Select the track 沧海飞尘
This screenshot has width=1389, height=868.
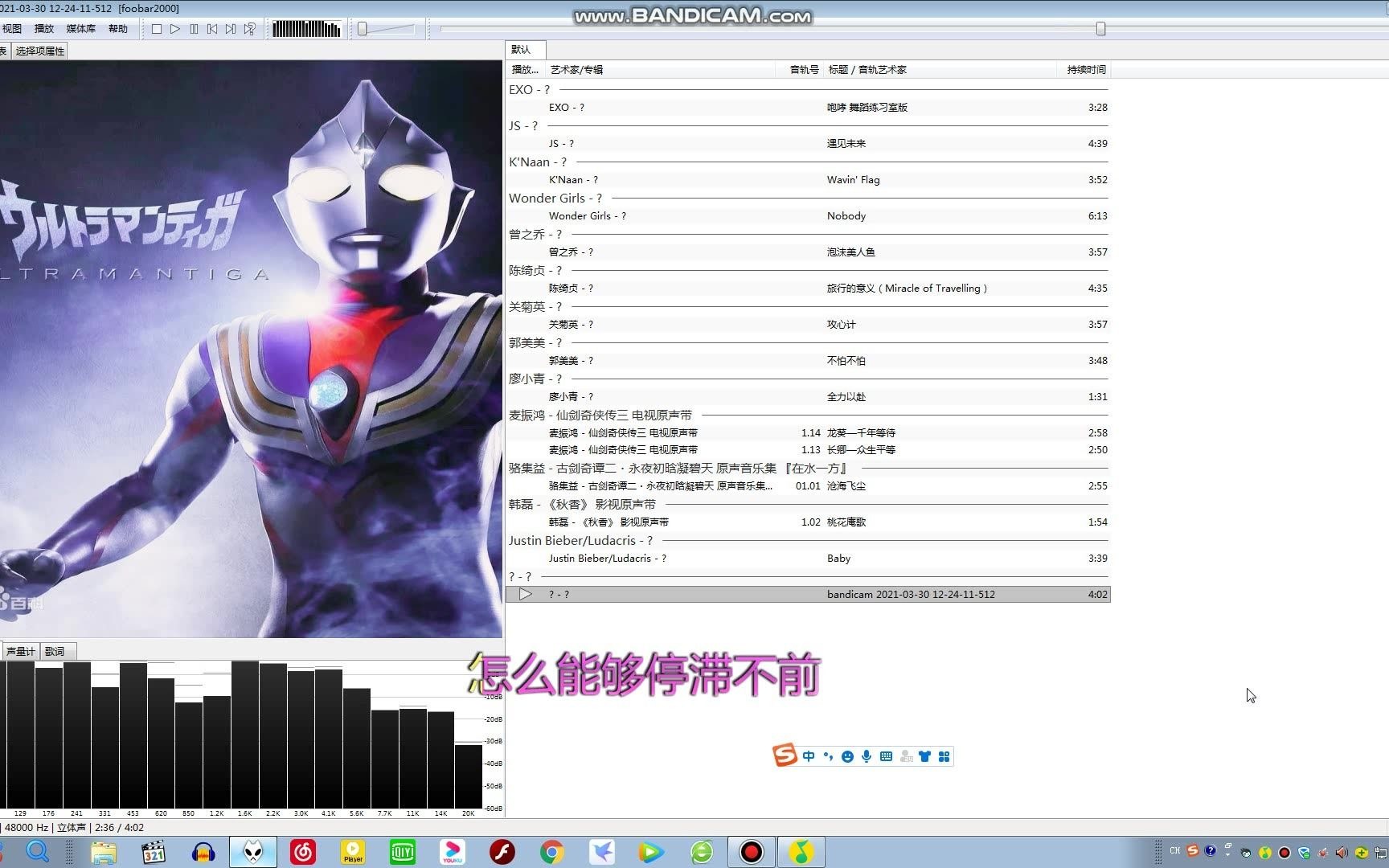(808, 486)
